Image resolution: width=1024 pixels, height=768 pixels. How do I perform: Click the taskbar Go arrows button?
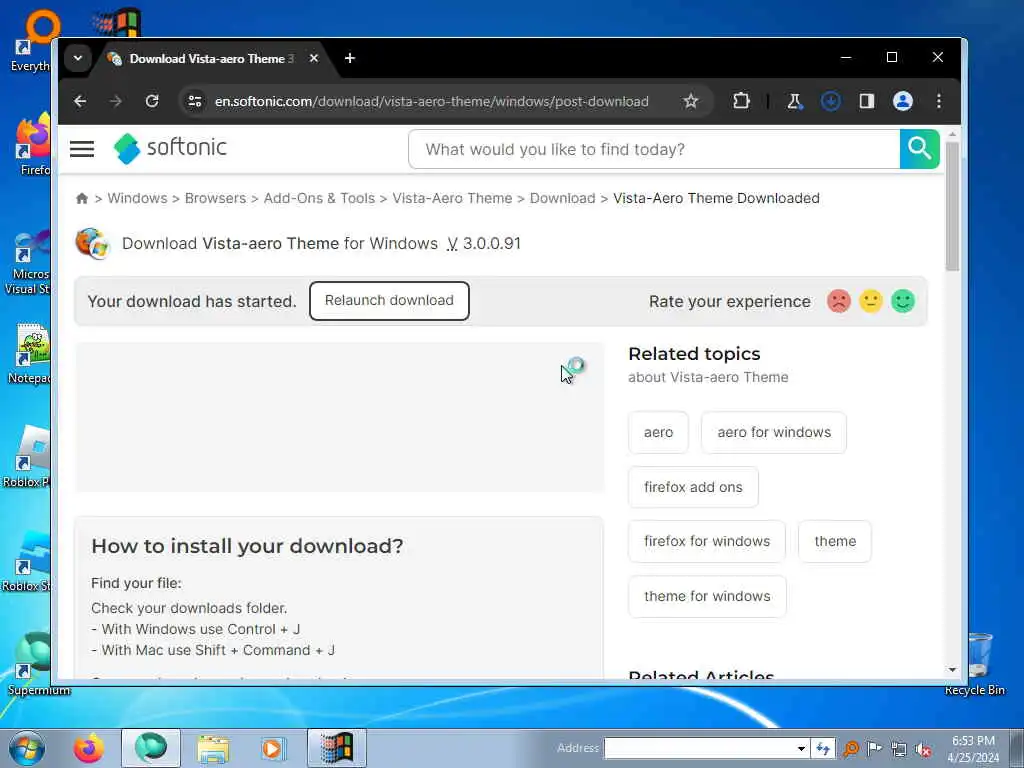click(x=822, y=748)
